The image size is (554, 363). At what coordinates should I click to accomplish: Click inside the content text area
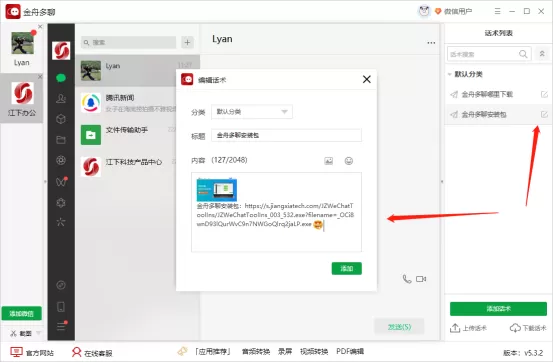[x=276, y=212]
